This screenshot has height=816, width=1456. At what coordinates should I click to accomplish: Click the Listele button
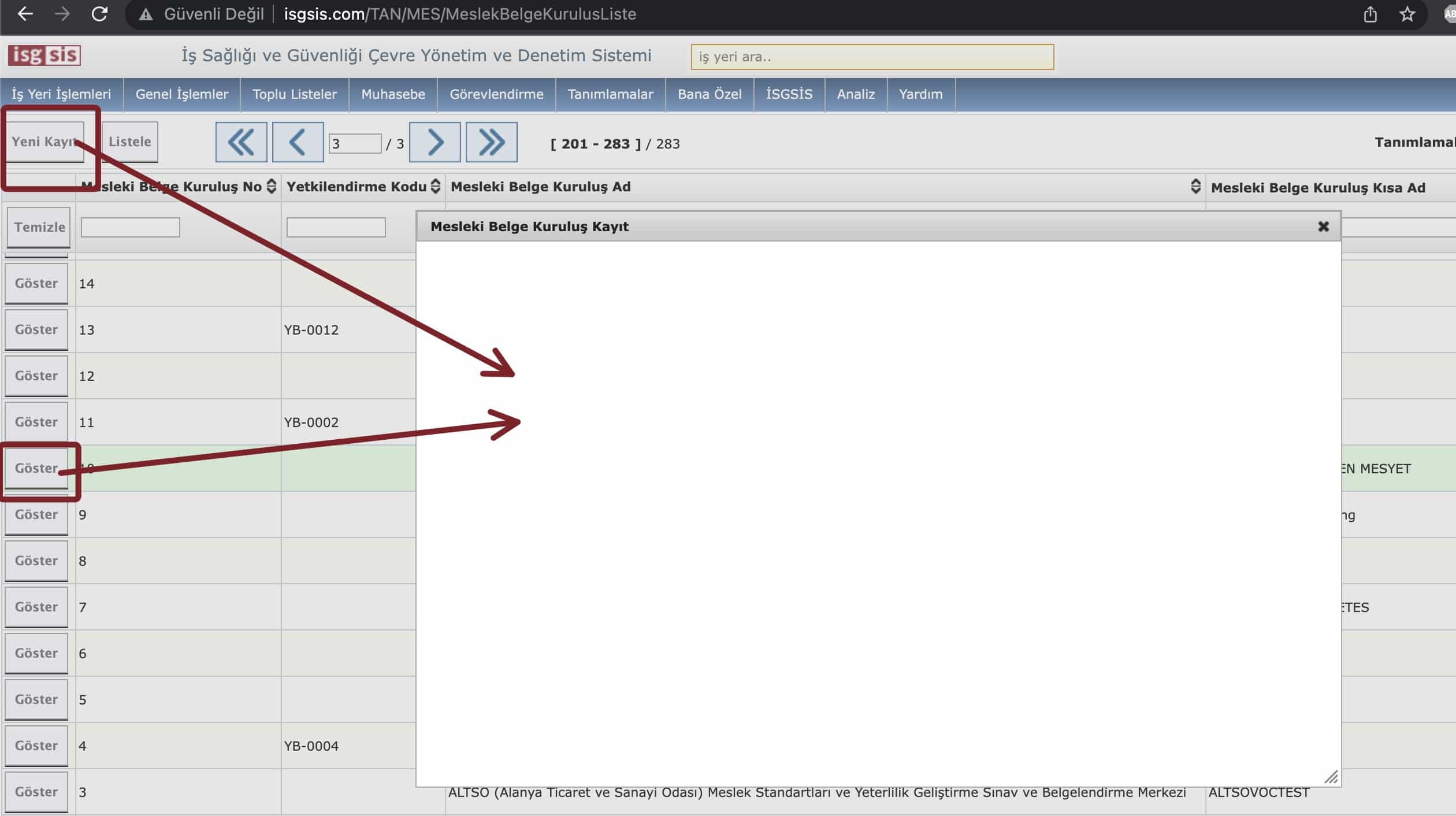coord(129,142)
